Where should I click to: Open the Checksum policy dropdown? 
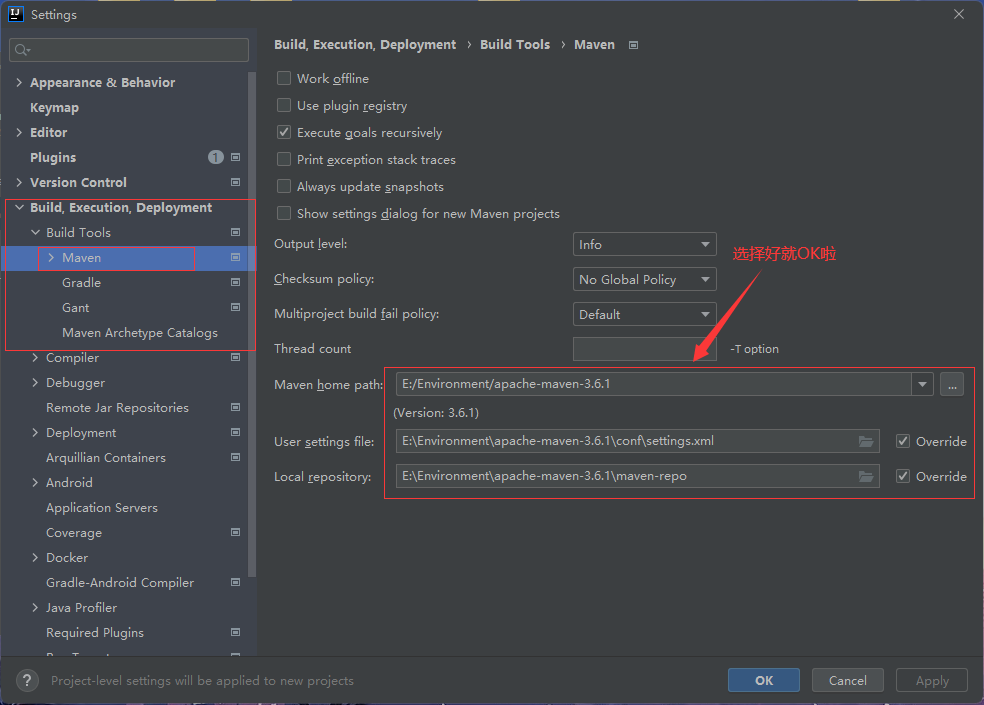(644, 279)
